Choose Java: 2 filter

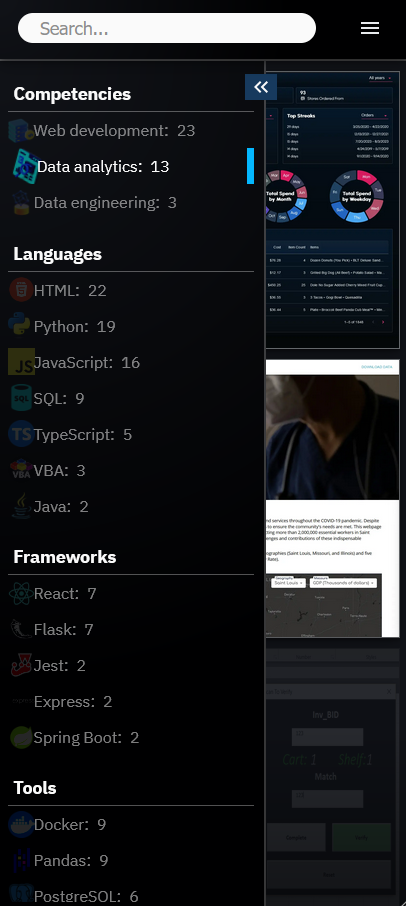(x=131, y=507)
